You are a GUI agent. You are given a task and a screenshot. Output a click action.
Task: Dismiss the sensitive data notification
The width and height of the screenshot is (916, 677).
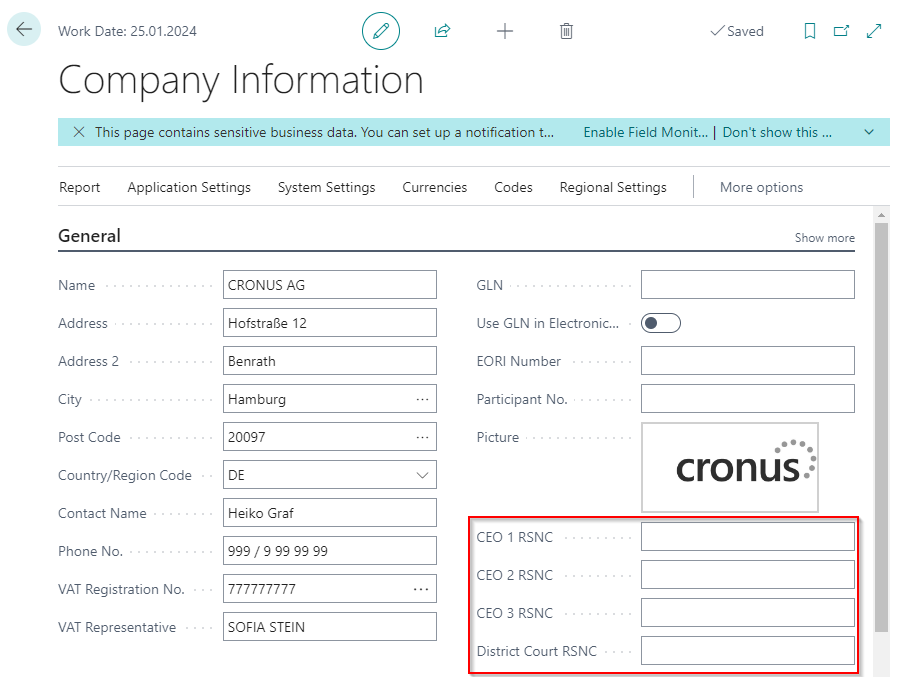(x=78, y=132)
